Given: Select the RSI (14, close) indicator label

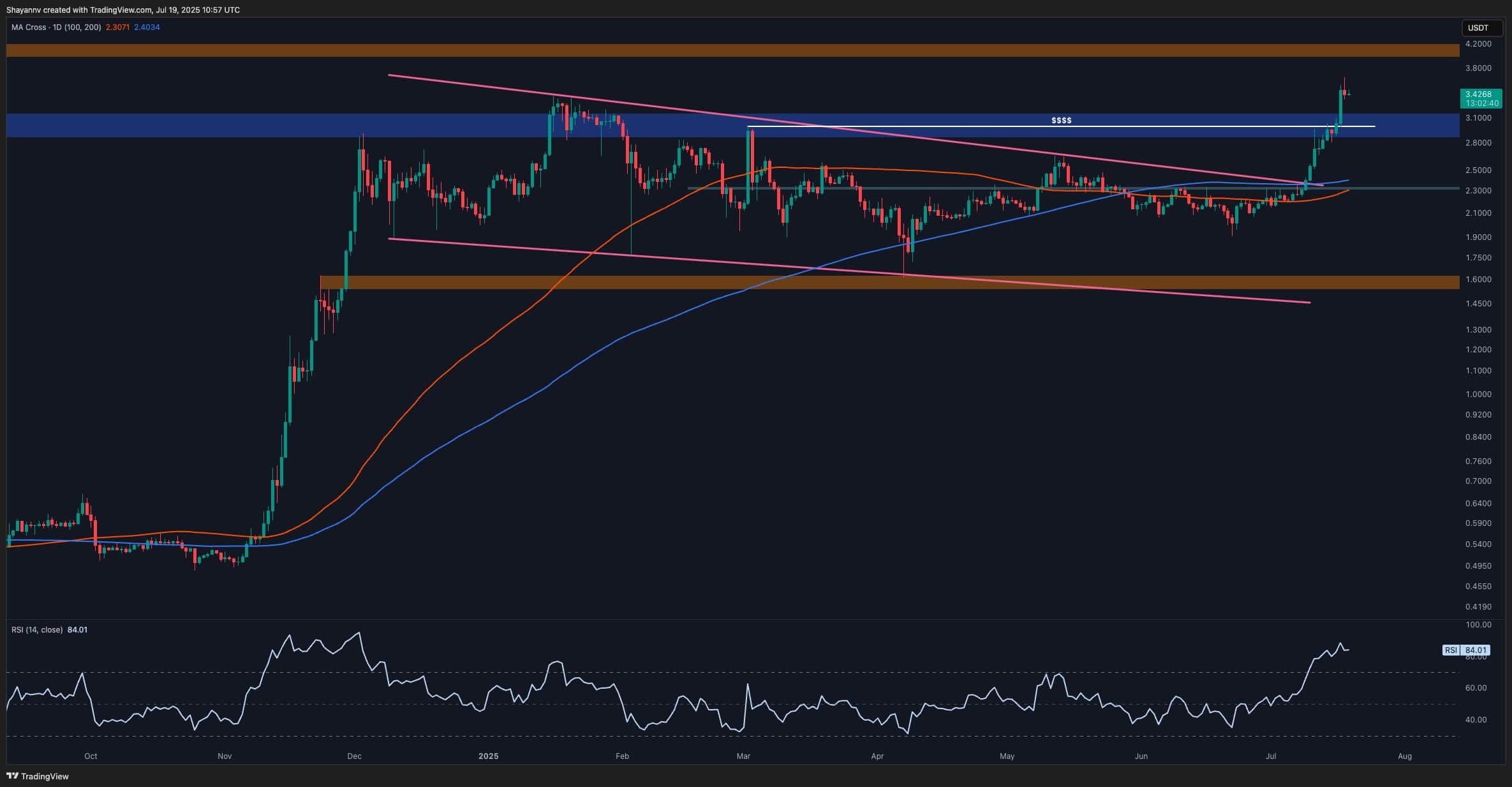Looking at the screenshot, I should (38, 629).
